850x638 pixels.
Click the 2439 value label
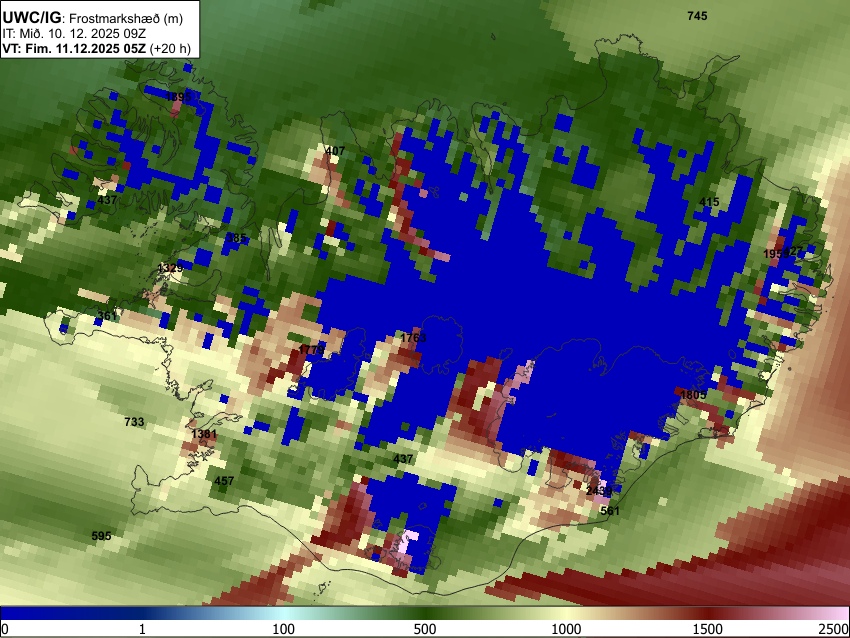[599, 491]
